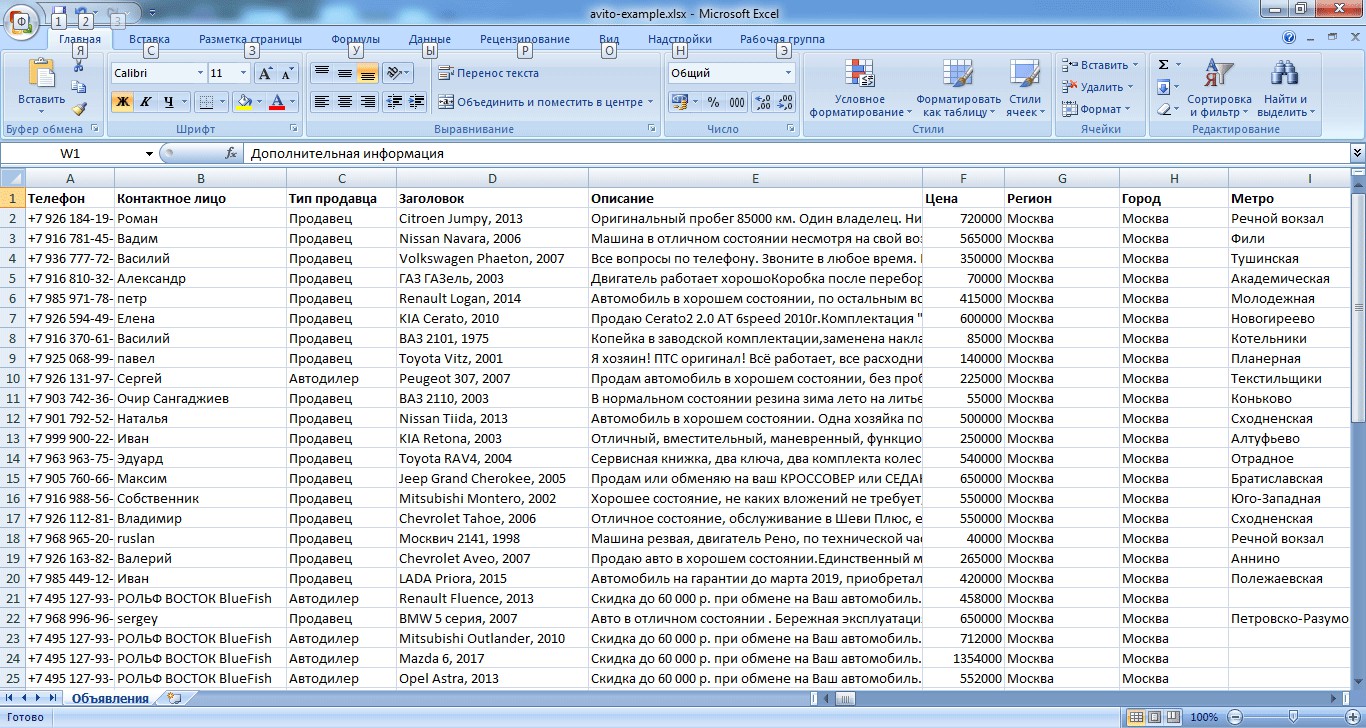
Task: Increase indent in the alignment group
Action: (416, 102)
